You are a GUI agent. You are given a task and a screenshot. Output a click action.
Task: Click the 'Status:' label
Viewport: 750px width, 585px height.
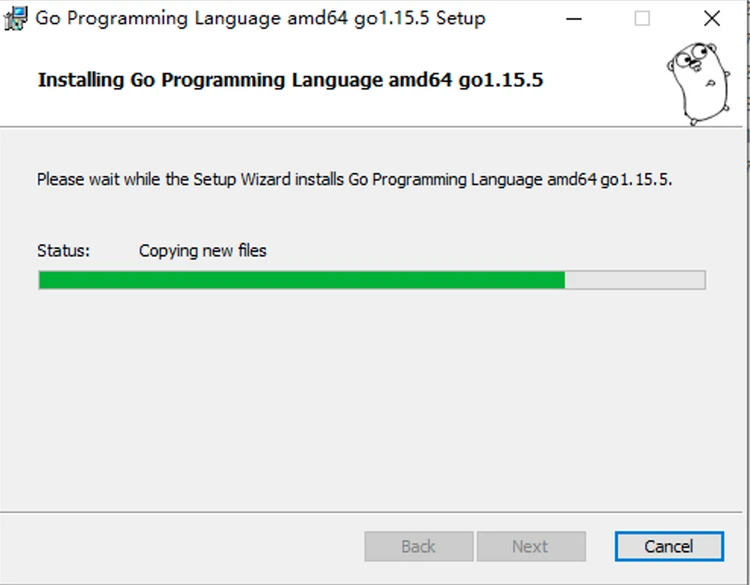pyautogui.click(x=63, y=251)
